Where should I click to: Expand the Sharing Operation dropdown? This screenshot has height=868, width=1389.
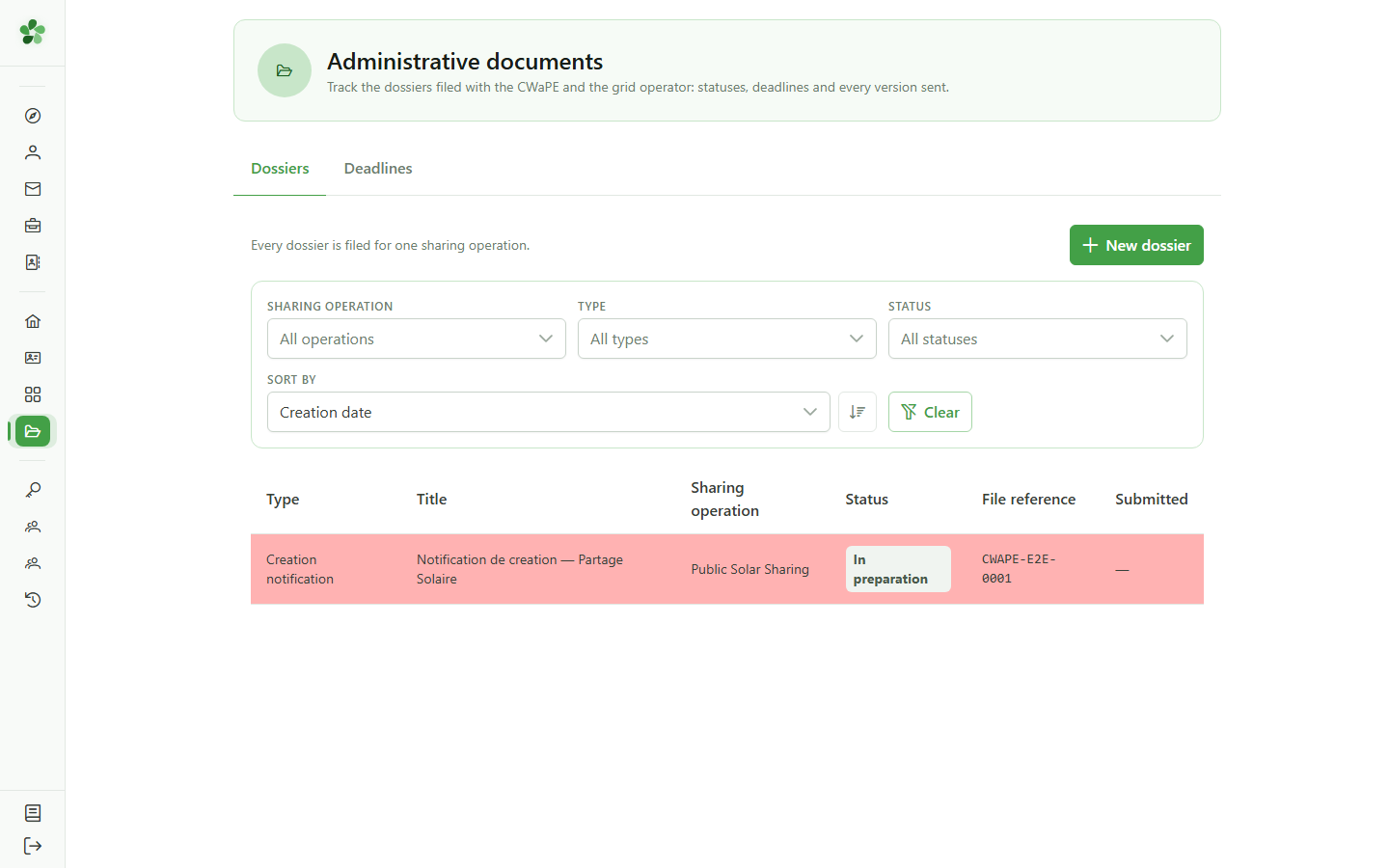pyautogui.click(x=417, y=339)
